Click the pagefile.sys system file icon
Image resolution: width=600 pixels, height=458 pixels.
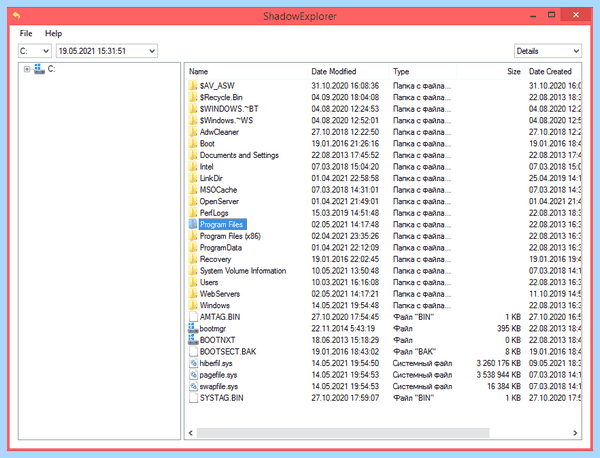[x=193, y=375]
